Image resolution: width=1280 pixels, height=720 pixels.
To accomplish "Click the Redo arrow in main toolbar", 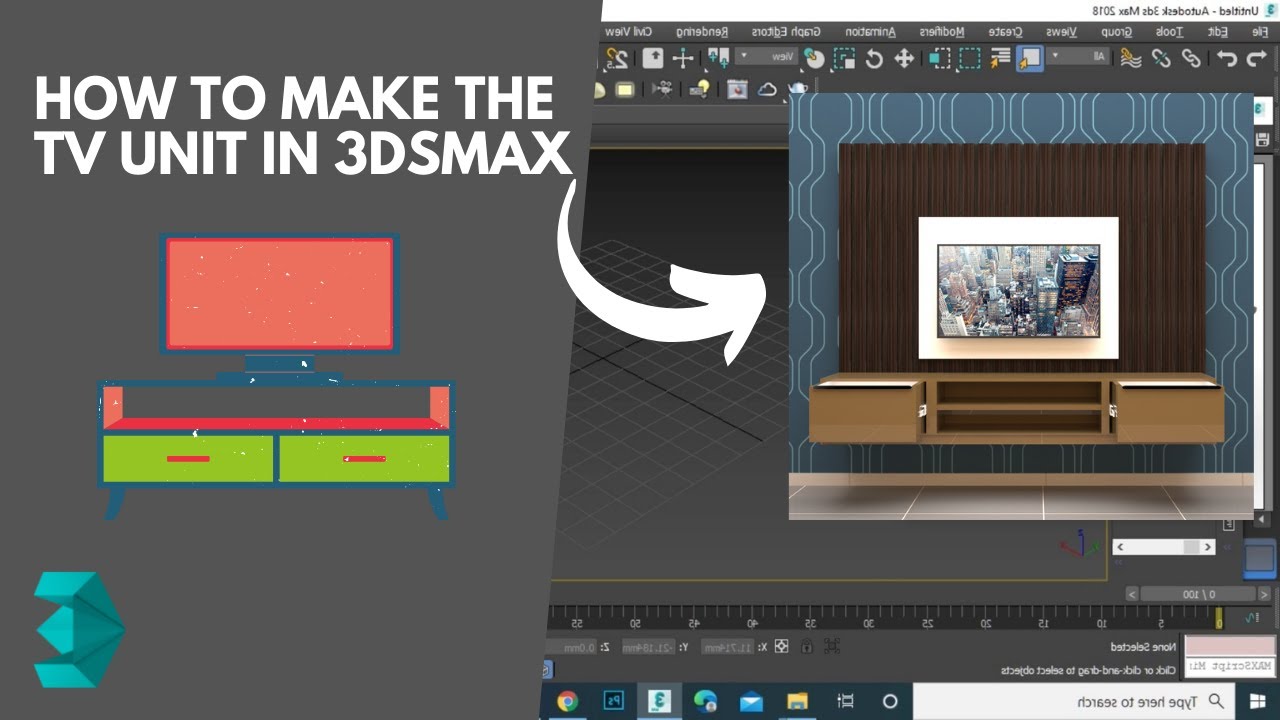I will pos(1227,58).
